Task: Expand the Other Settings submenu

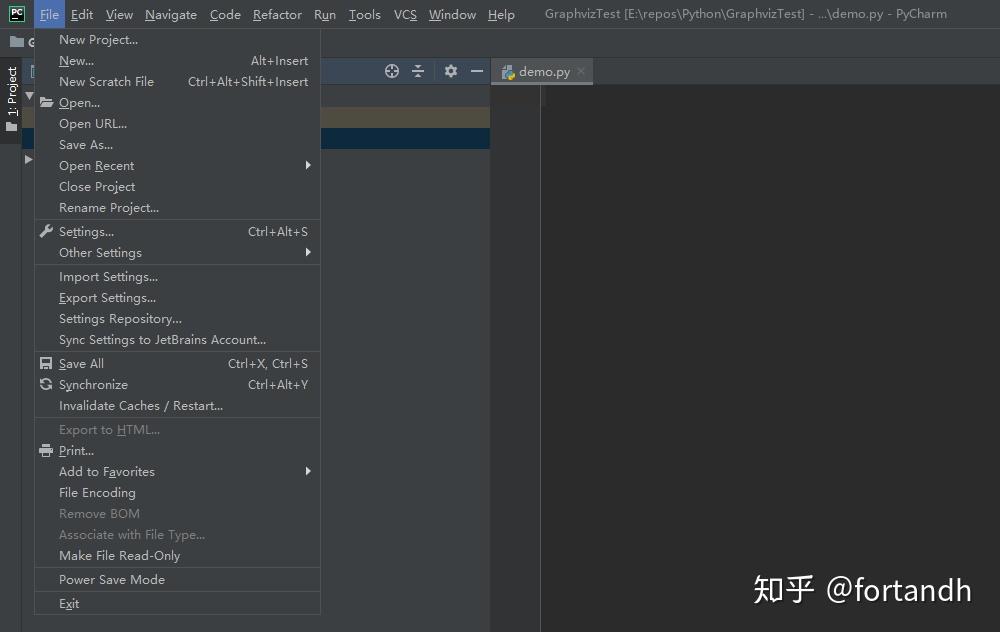Action: click(100, 252)
